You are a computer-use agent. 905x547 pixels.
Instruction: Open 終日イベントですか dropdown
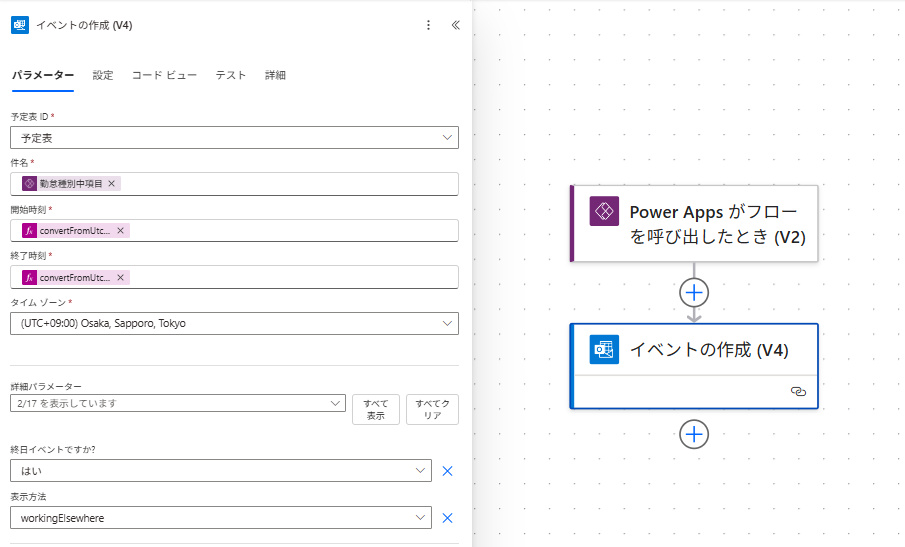[220, 471]
